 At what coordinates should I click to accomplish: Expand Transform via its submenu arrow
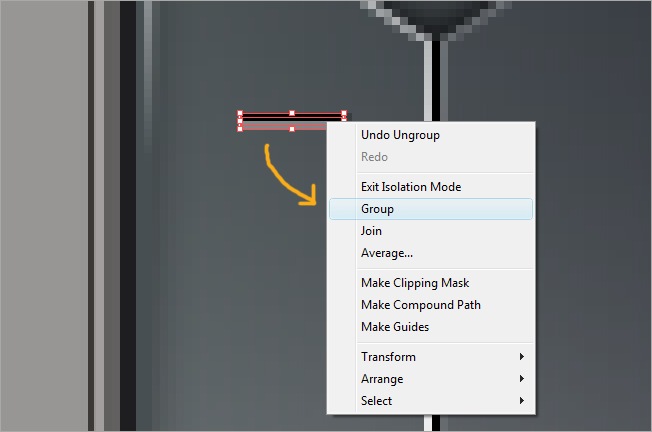521,357
